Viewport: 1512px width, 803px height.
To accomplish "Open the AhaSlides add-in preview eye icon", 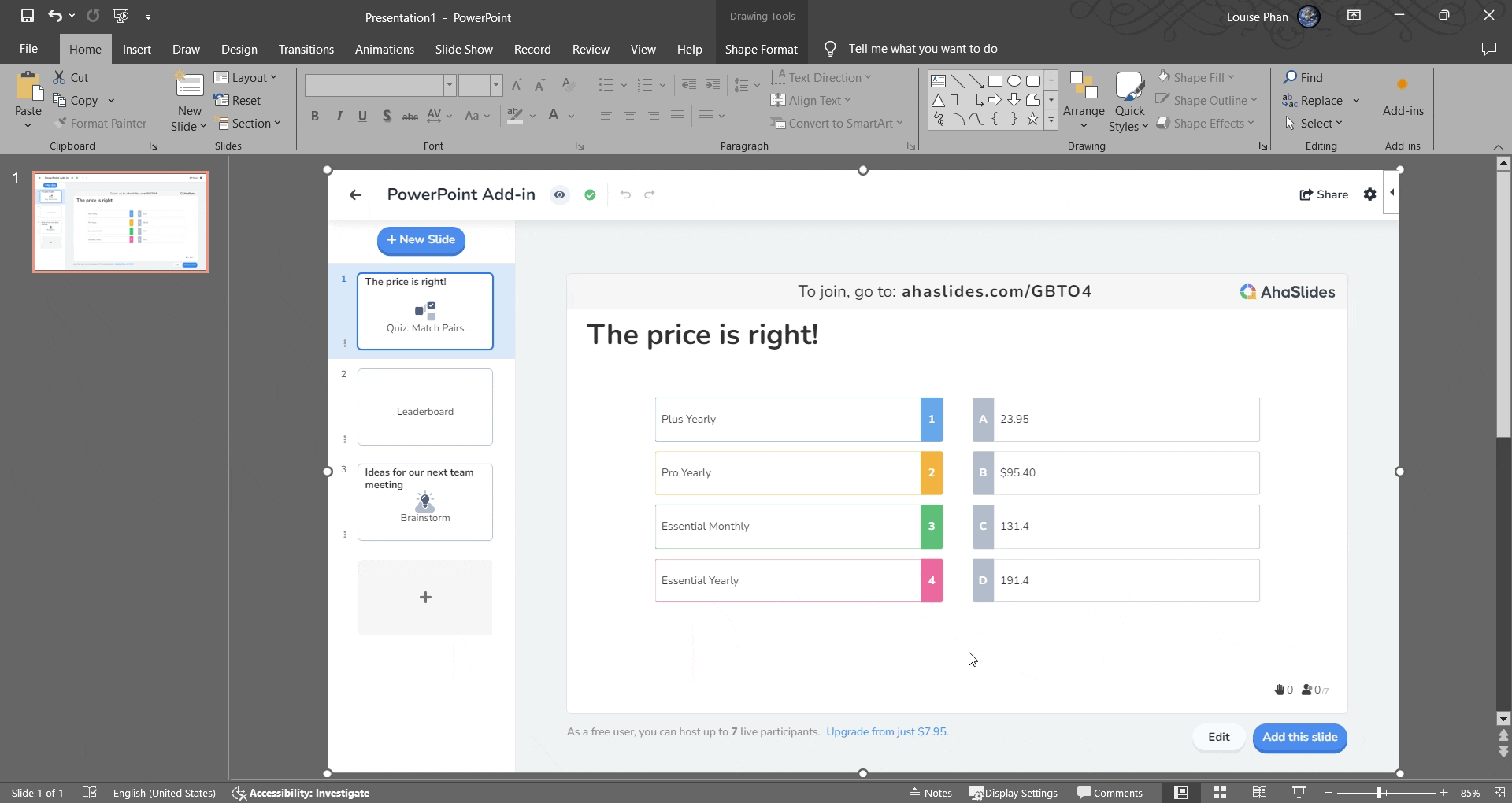I will (x=559, y=194).
